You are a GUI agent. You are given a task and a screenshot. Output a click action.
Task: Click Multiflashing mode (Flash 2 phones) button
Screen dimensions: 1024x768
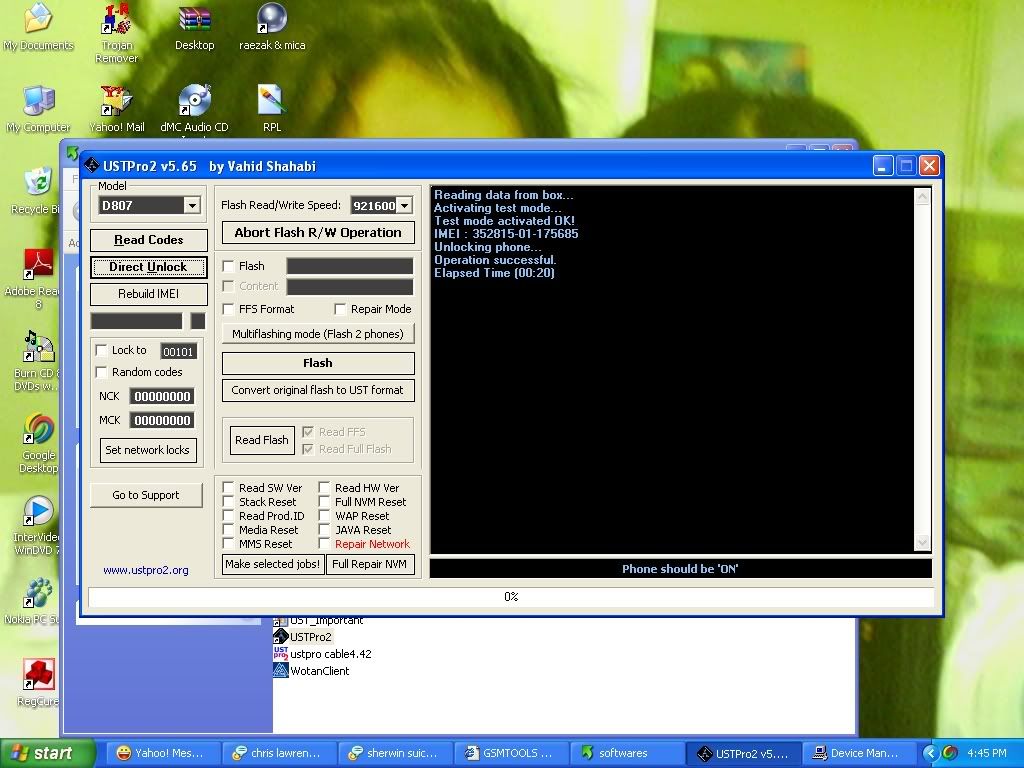tap(318, 334)
